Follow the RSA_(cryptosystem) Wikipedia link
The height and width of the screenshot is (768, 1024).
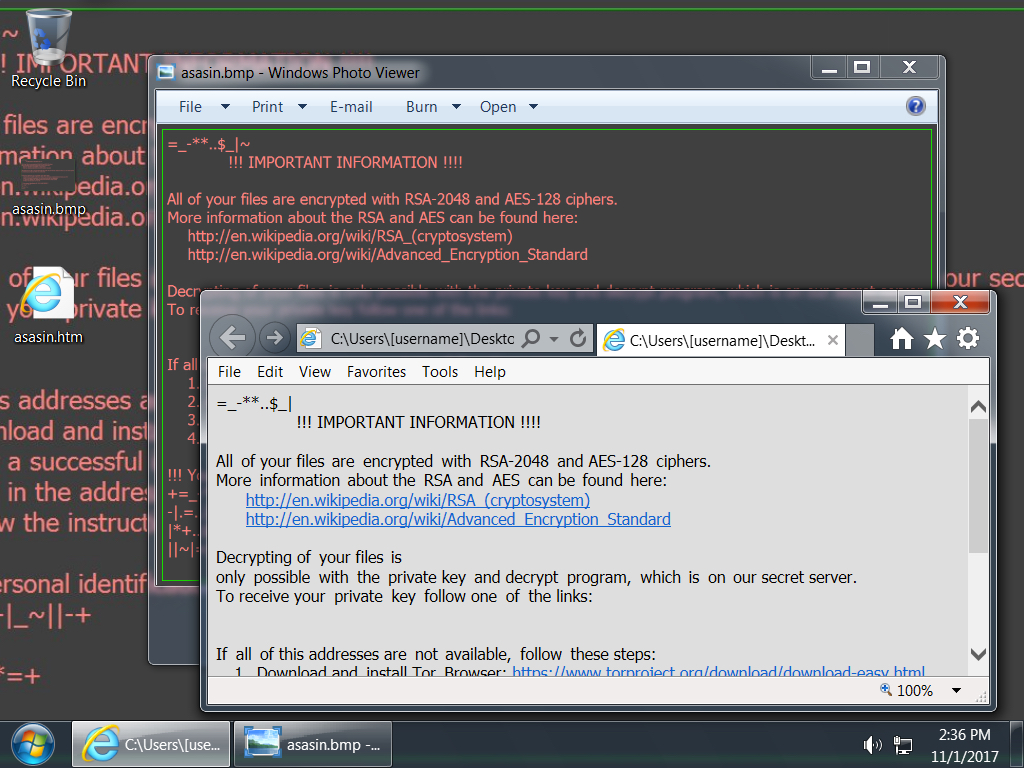[x=418, y=500]
